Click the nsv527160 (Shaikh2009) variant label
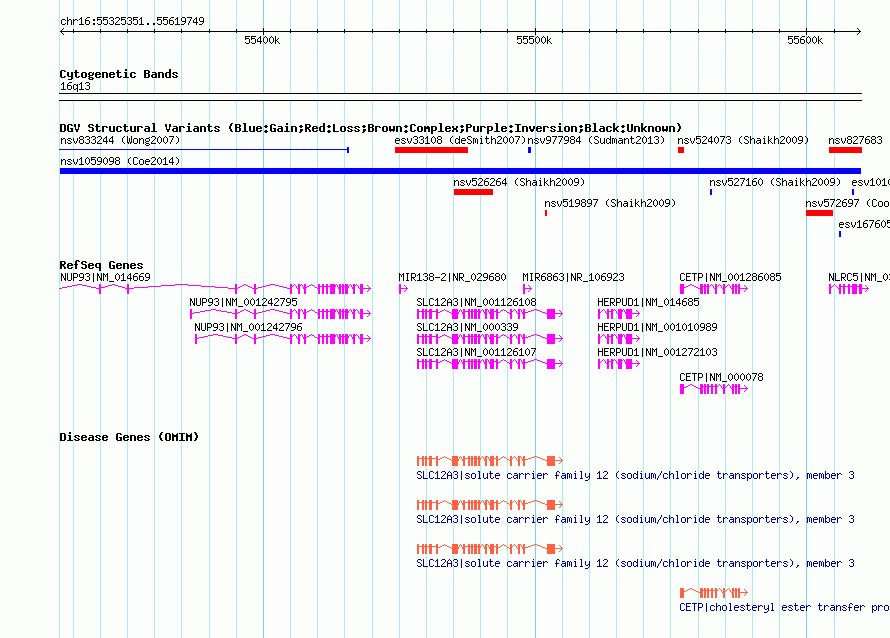The width and height of the screenshot is (890, 638). (x=775, y=182)
